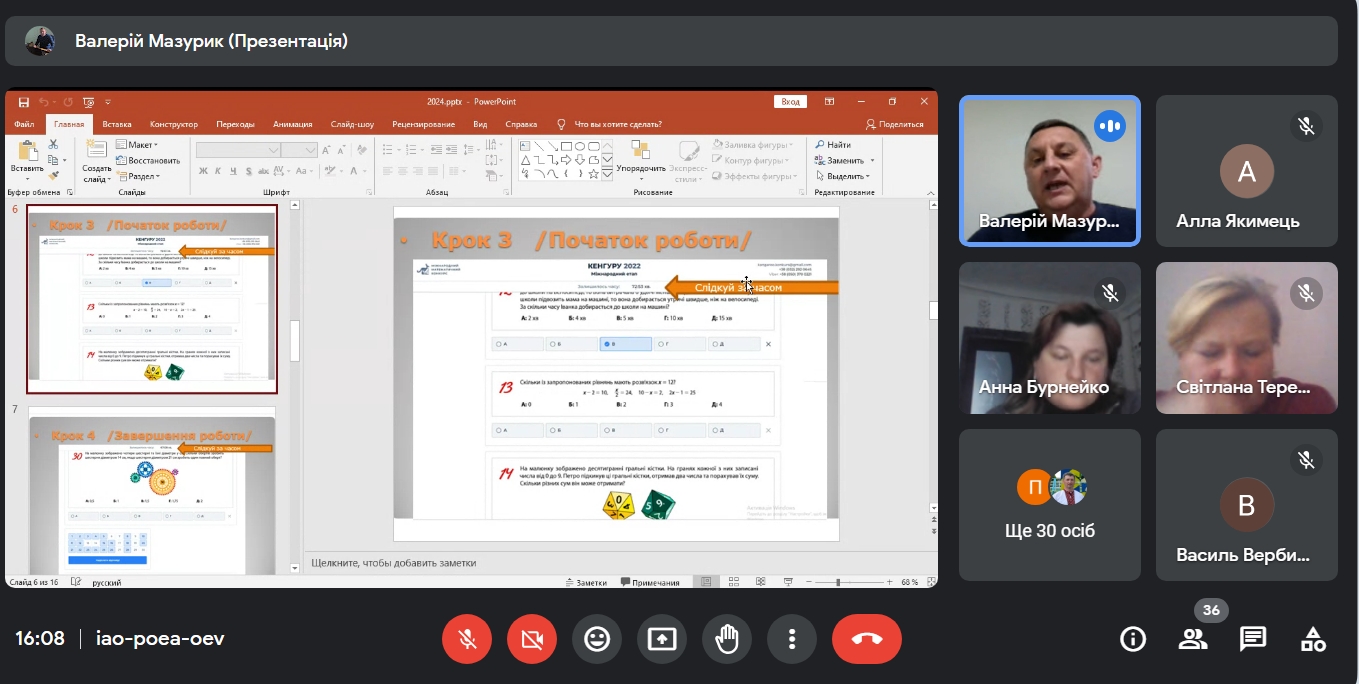The height and width of the screenshot is (684, 1359).
Task: Show the participants list
Action: coord(1192,639)
